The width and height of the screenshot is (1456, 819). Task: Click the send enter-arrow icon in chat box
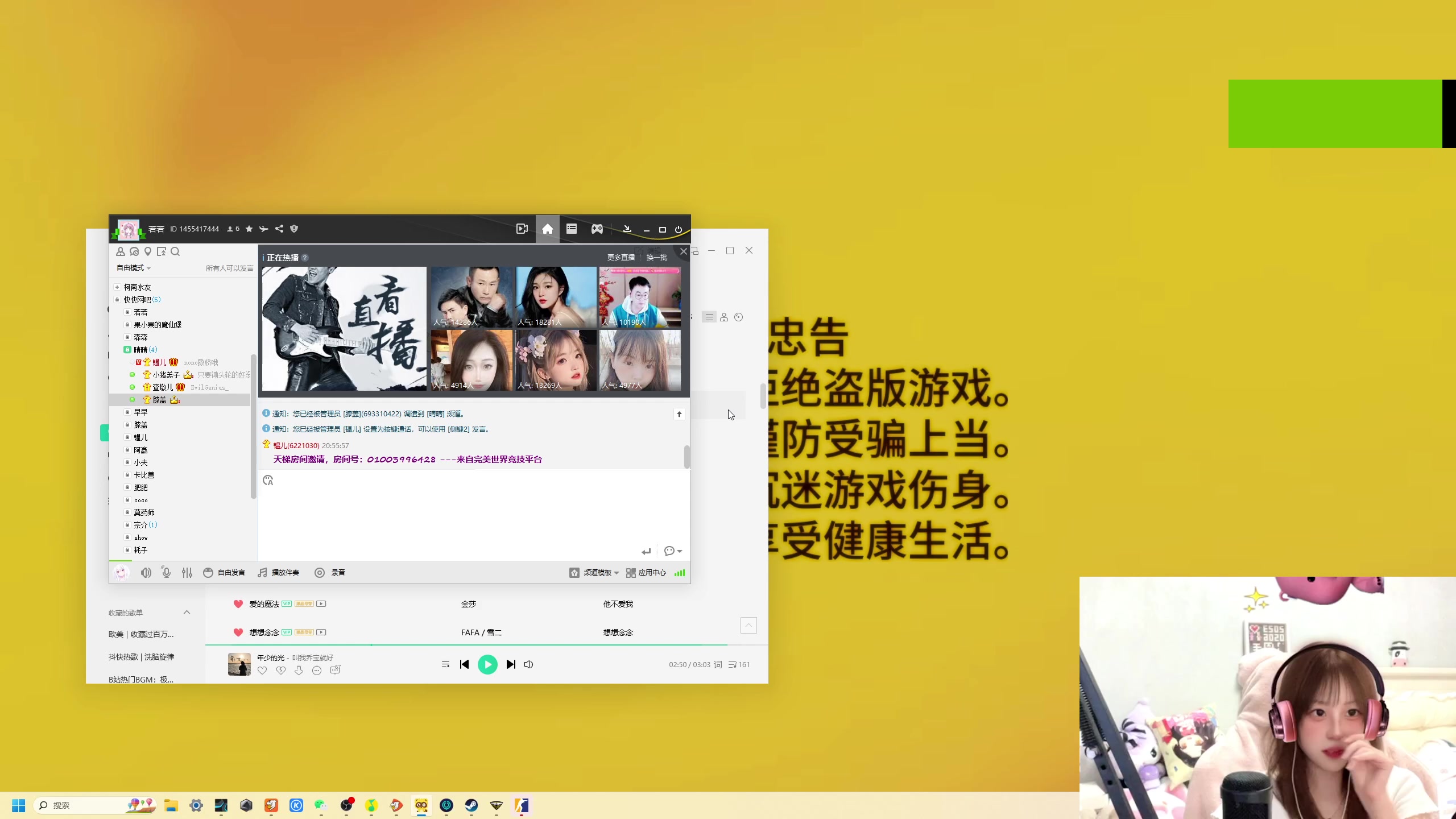coord(646,551)
